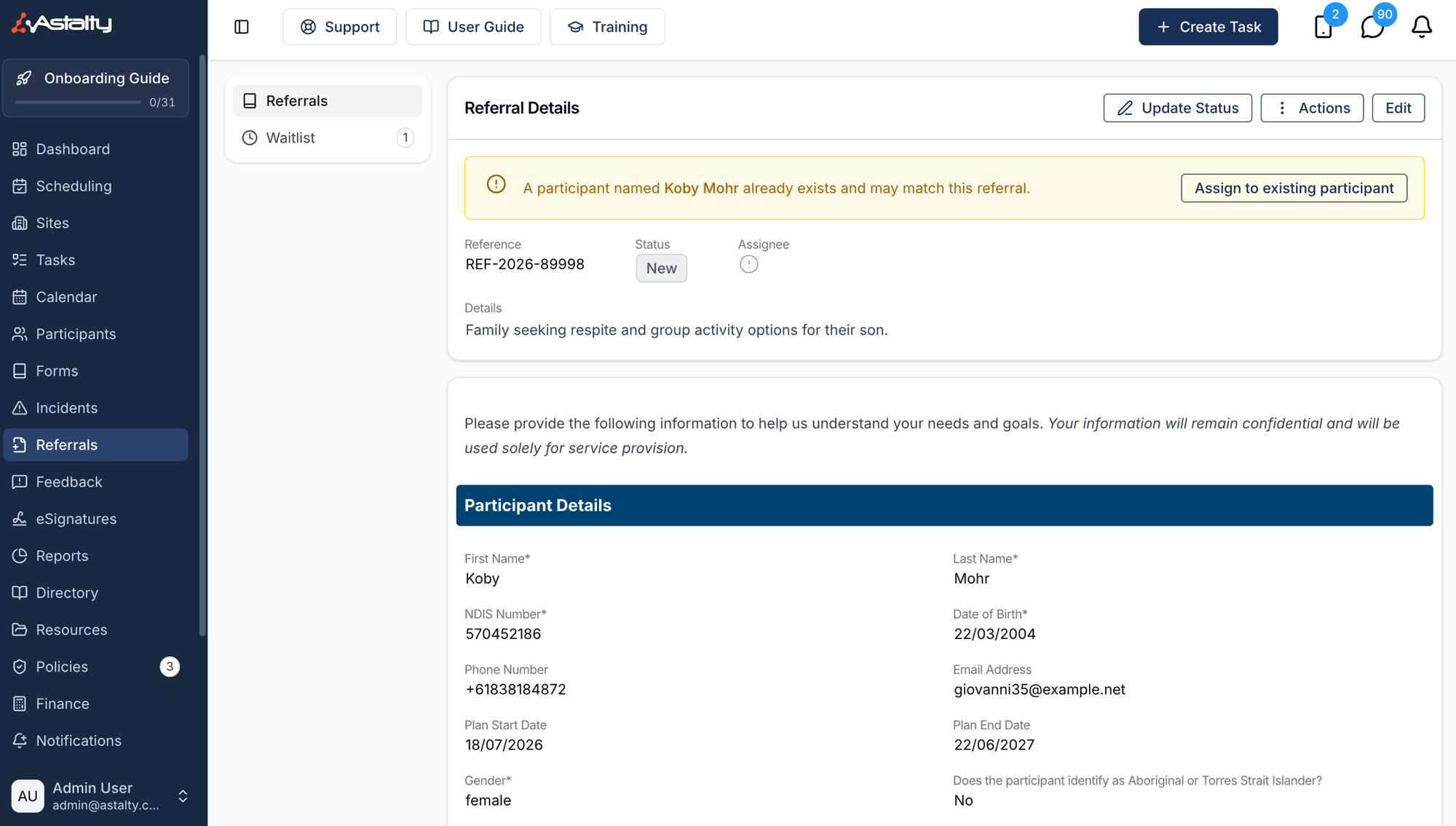This screenshot has height=826, width=1456.
Task: Click the Onboarding Guide progress bar
Action: coord(78,103)
